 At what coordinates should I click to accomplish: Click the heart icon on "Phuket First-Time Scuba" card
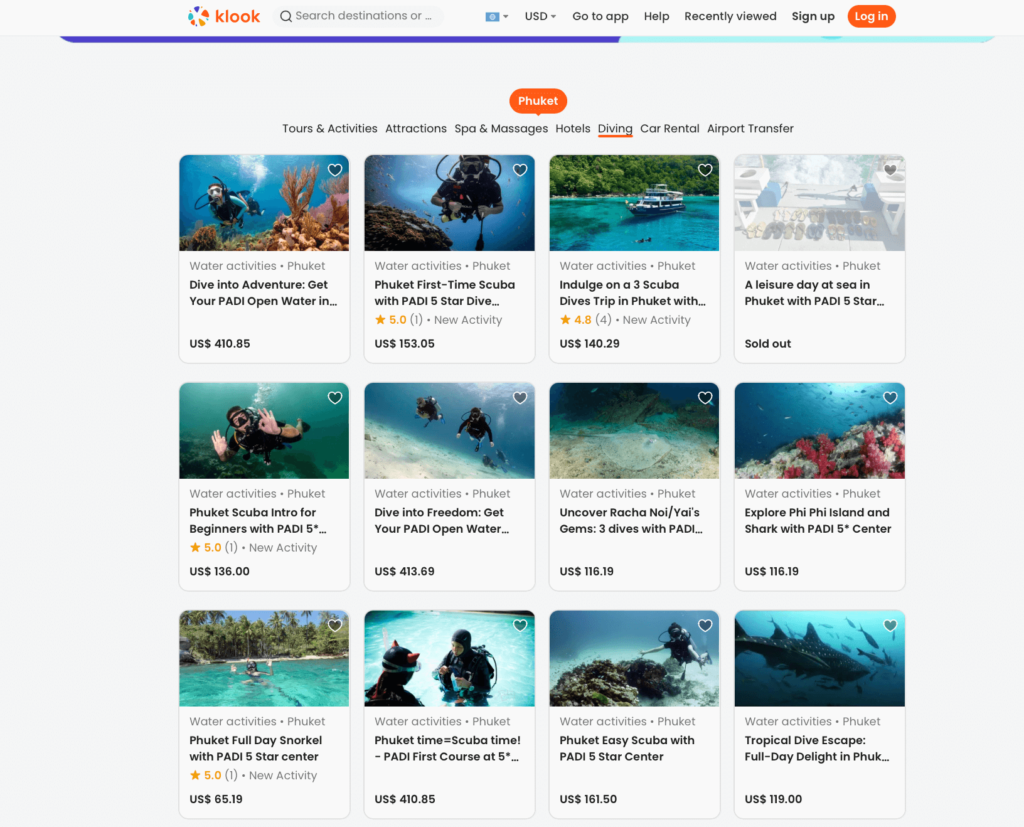520,170
